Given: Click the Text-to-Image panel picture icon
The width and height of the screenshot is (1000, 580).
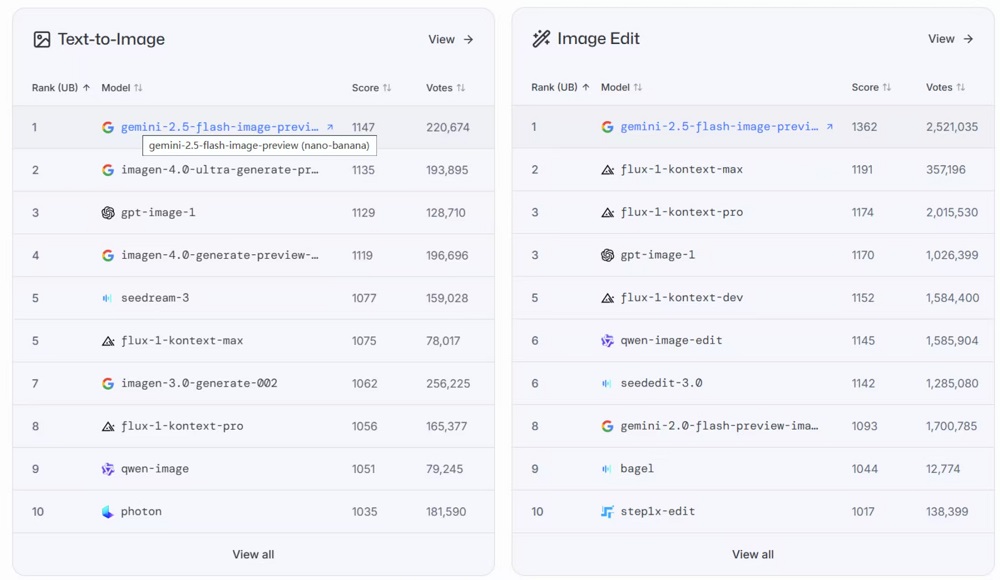Looking at the screenshot, I should 41,40.
